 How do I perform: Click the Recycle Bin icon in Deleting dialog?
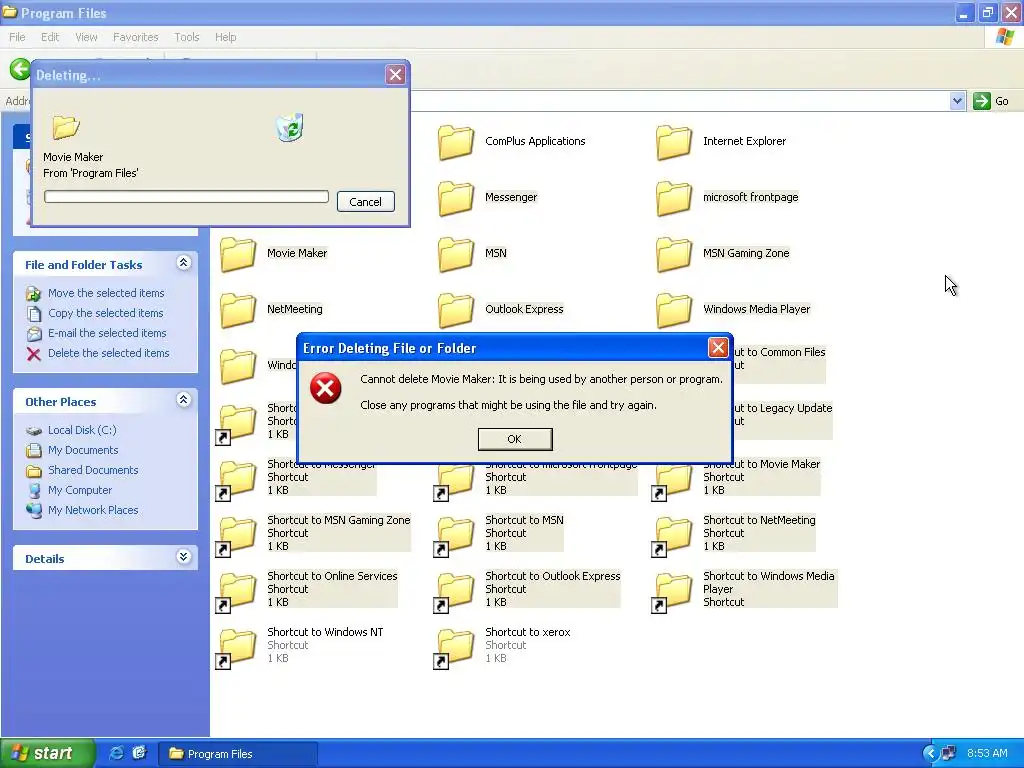coord(290,127)
